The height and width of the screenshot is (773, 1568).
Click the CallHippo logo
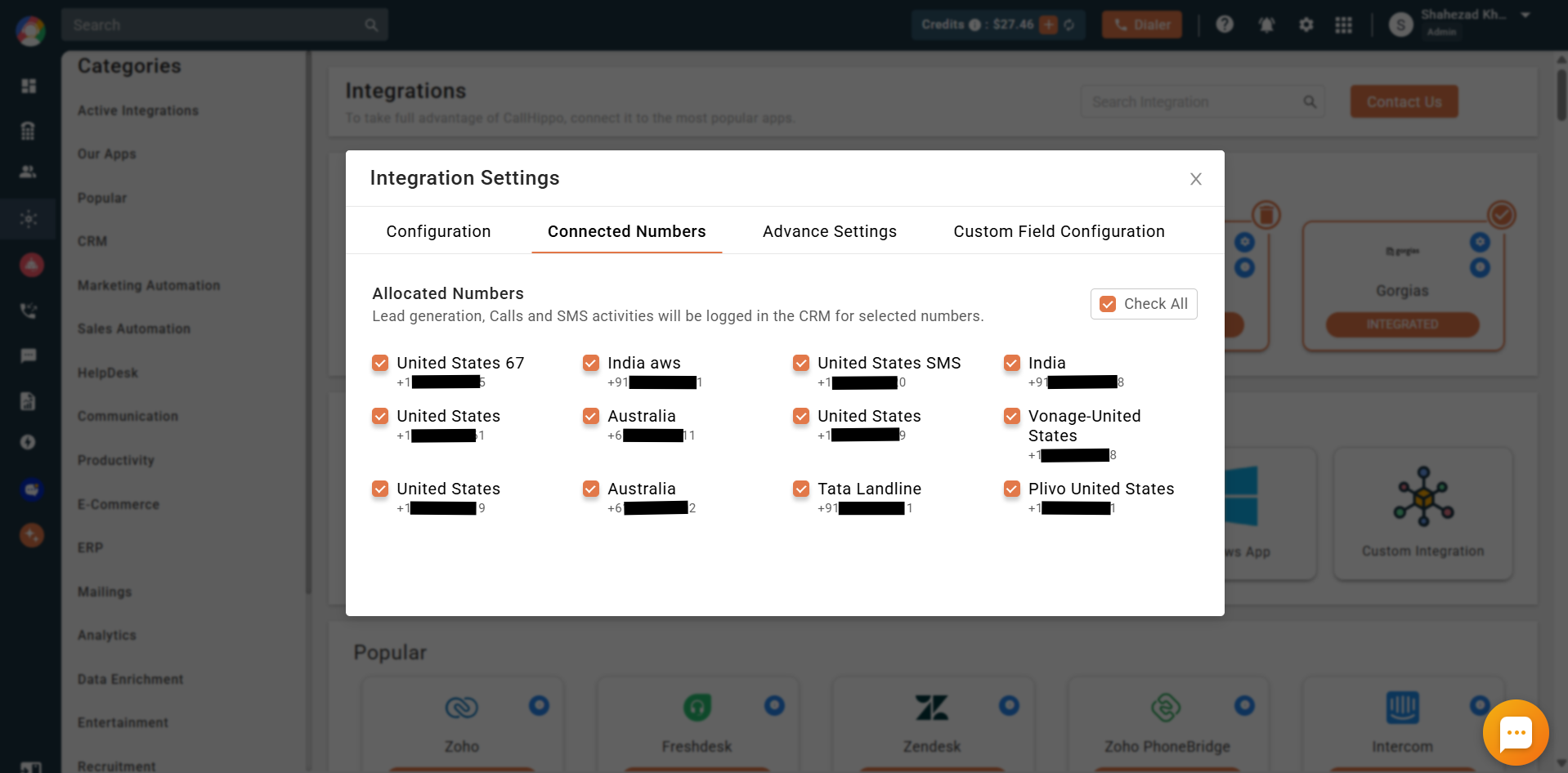click(30, 30)
